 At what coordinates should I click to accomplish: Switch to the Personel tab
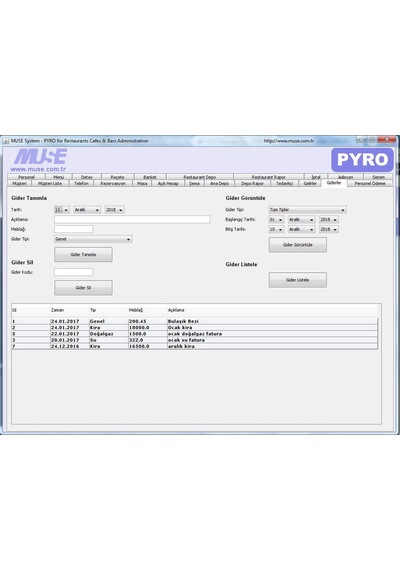coord(26,177)
